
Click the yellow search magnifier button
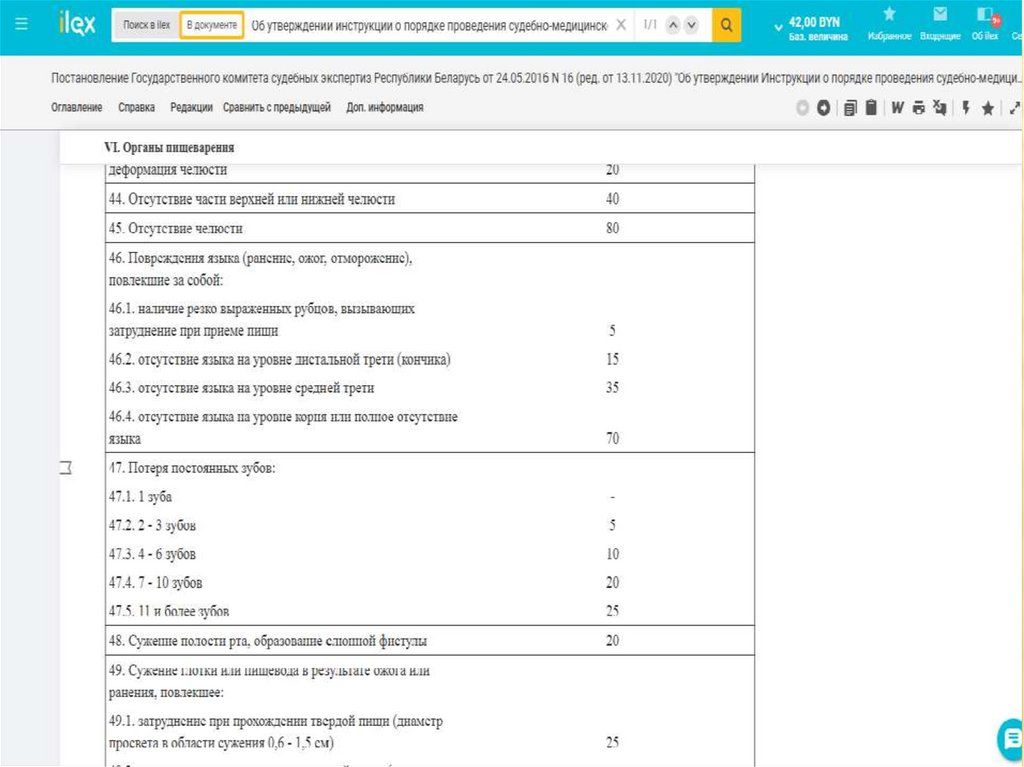tap(726, 26)
